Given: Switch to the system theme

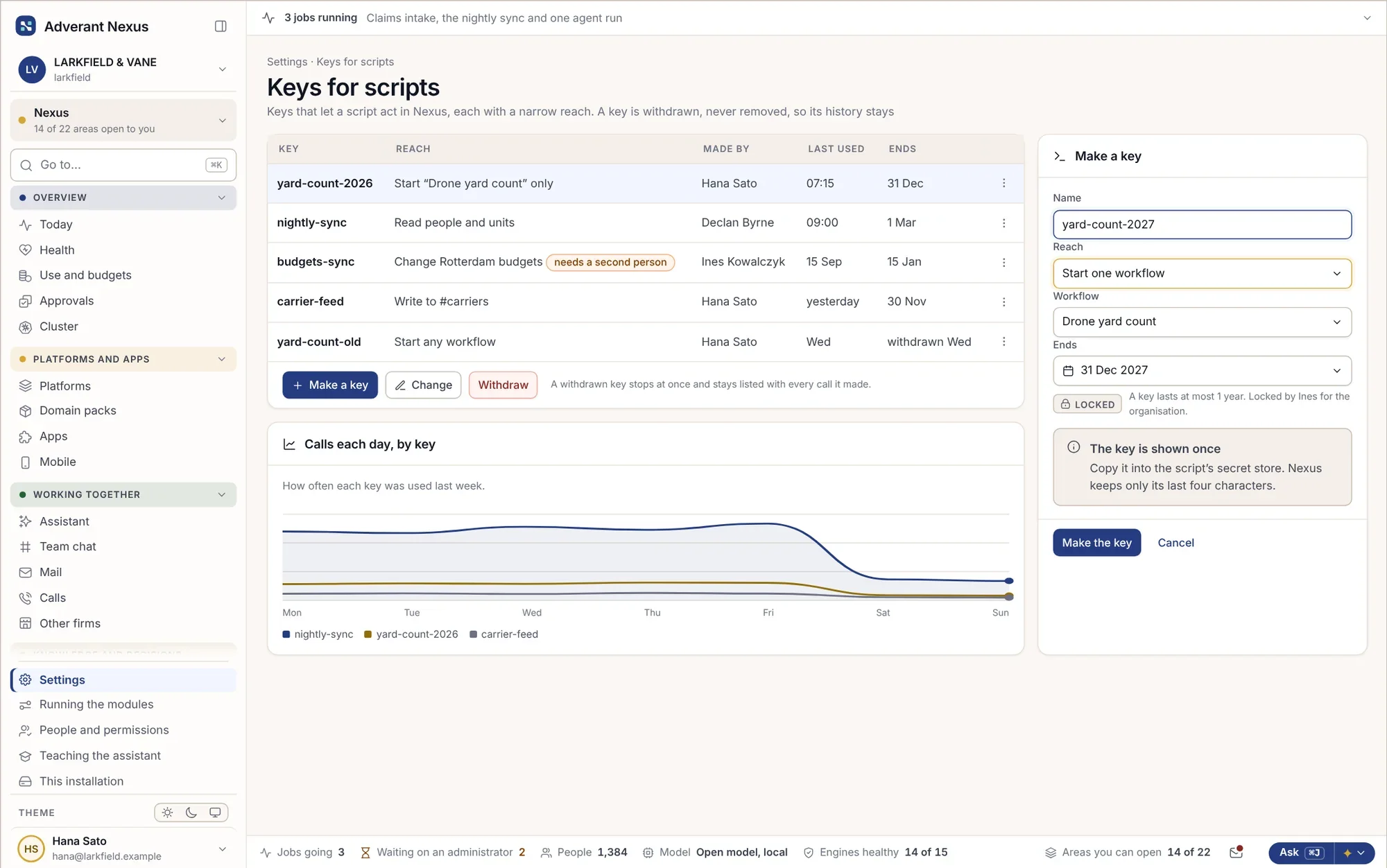Looking at the screenshot, I should click(x=215, y=813).
